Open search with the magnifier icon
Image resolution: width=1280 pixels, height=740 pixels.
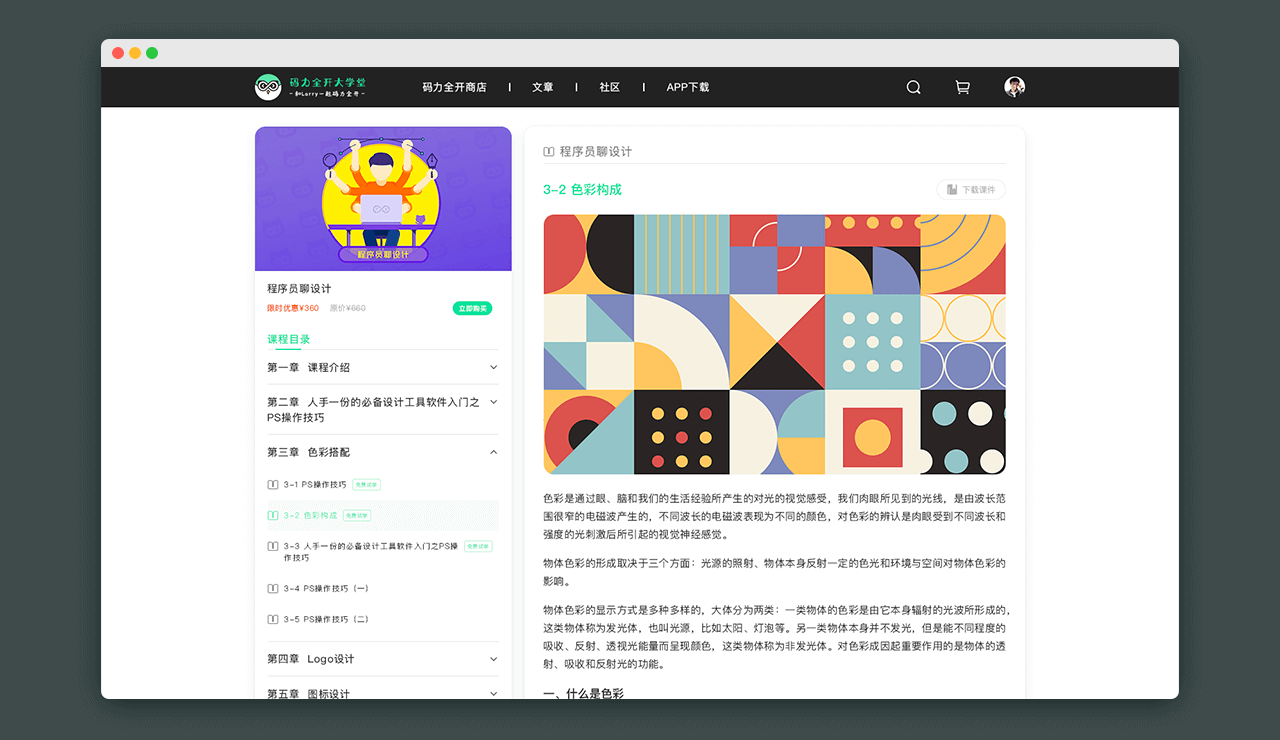tap(913, 87)
